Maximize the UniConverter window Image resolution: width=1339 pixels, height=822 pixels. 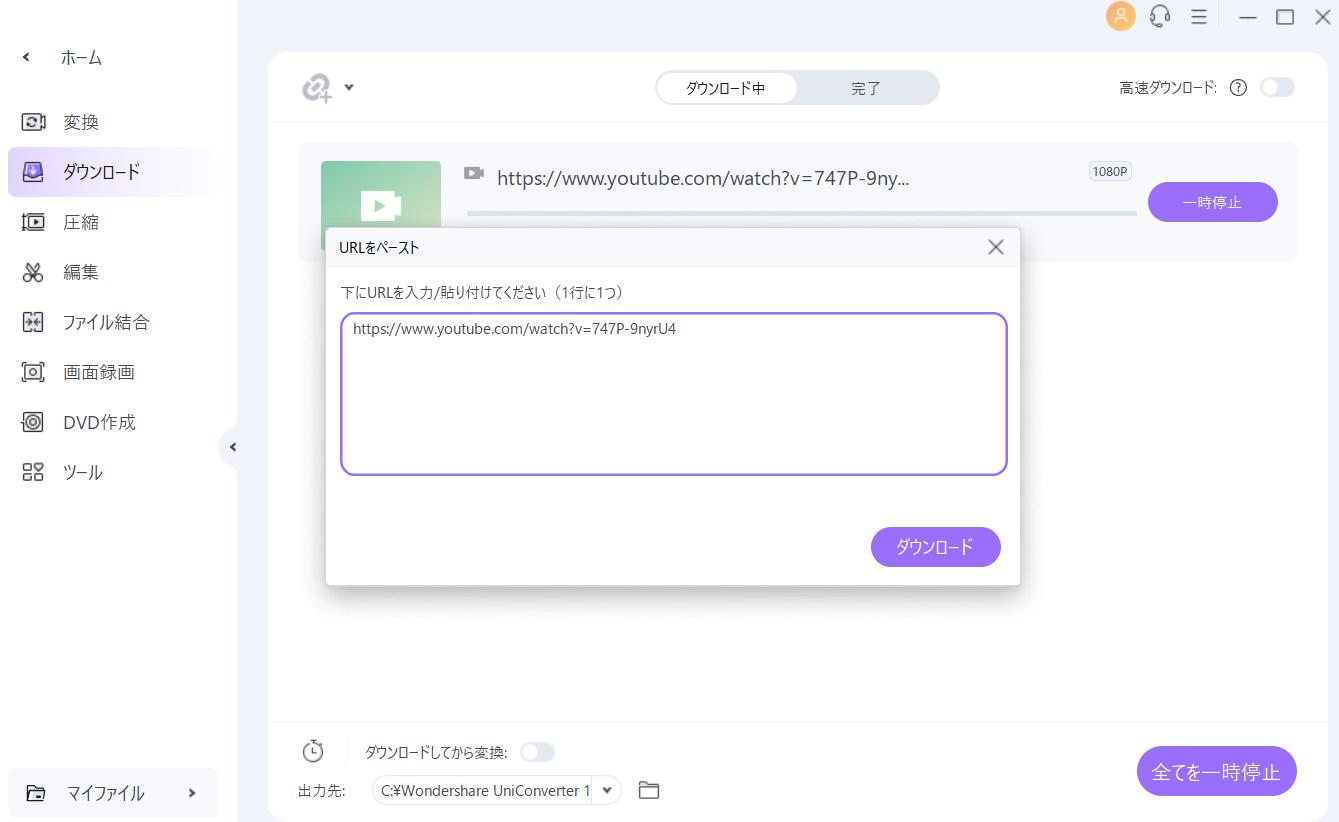pyautogui.click(x=1285, y=17)
